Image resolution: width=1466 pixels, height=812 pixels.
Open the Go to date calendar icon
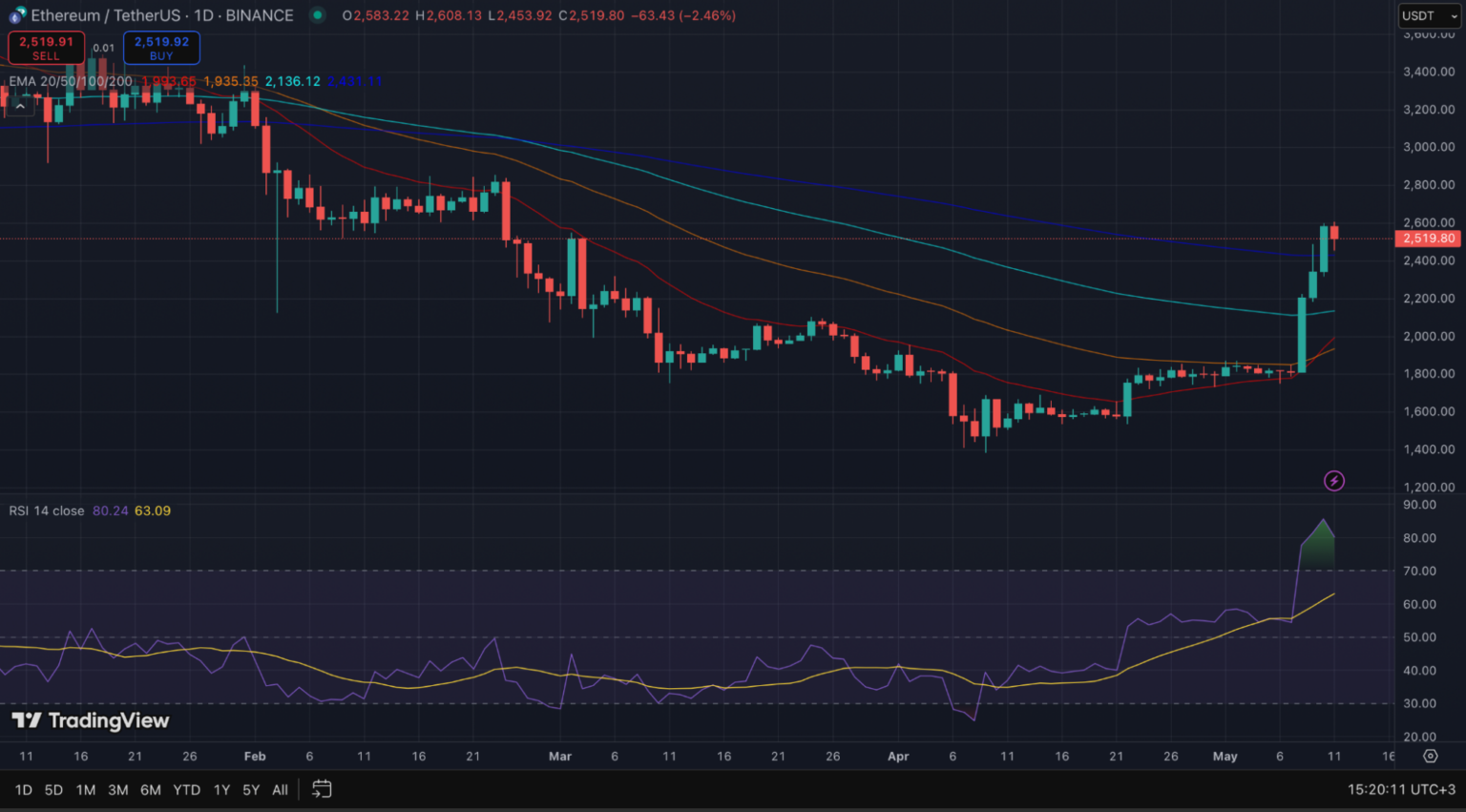coord(321,789)
